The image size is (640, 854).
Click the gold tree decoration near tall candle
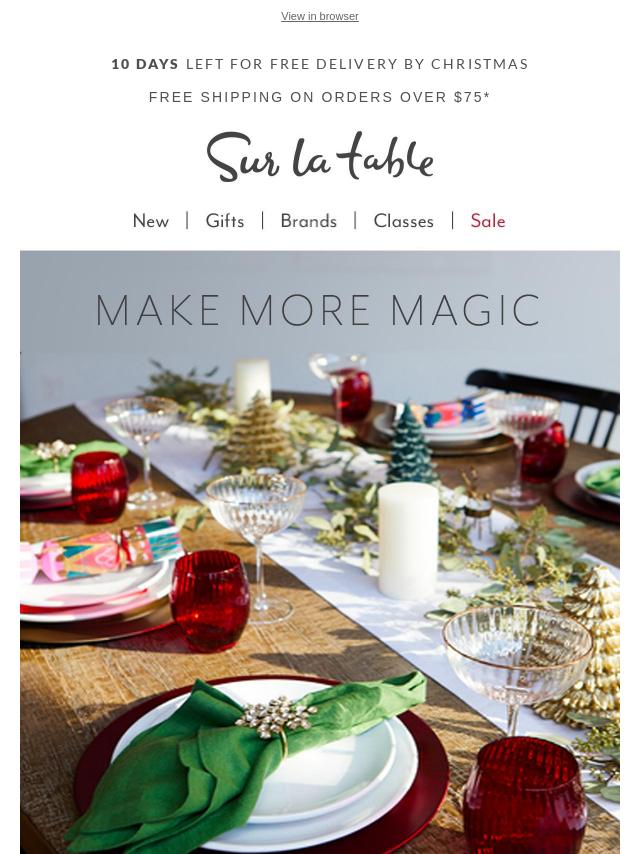pos(256,431)
